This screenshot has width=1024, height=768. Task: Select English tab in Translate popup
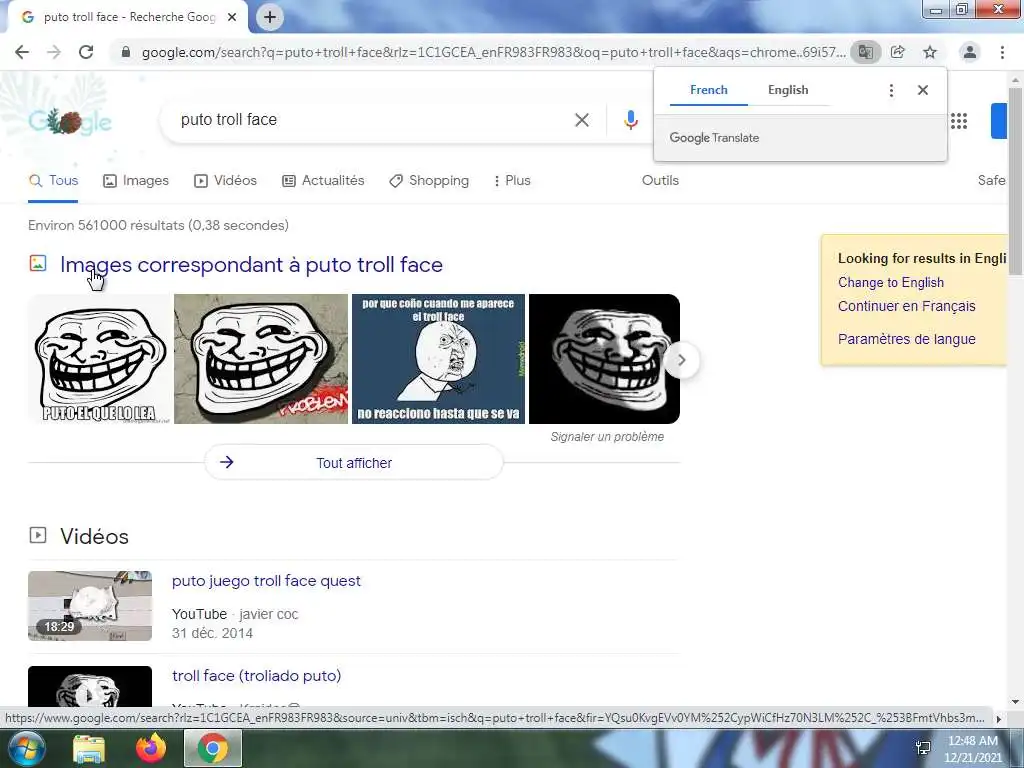(x=788, y=90)
